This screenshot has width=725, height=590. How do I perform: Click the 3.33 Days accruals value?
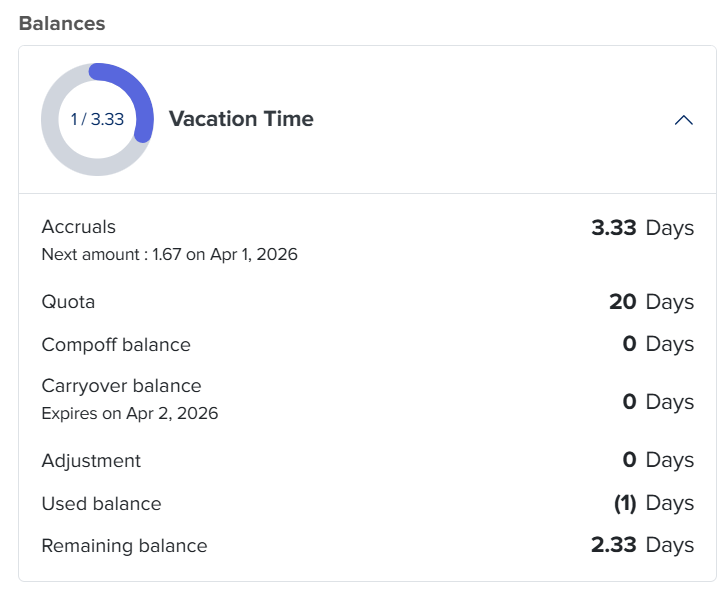pos(642,228)
